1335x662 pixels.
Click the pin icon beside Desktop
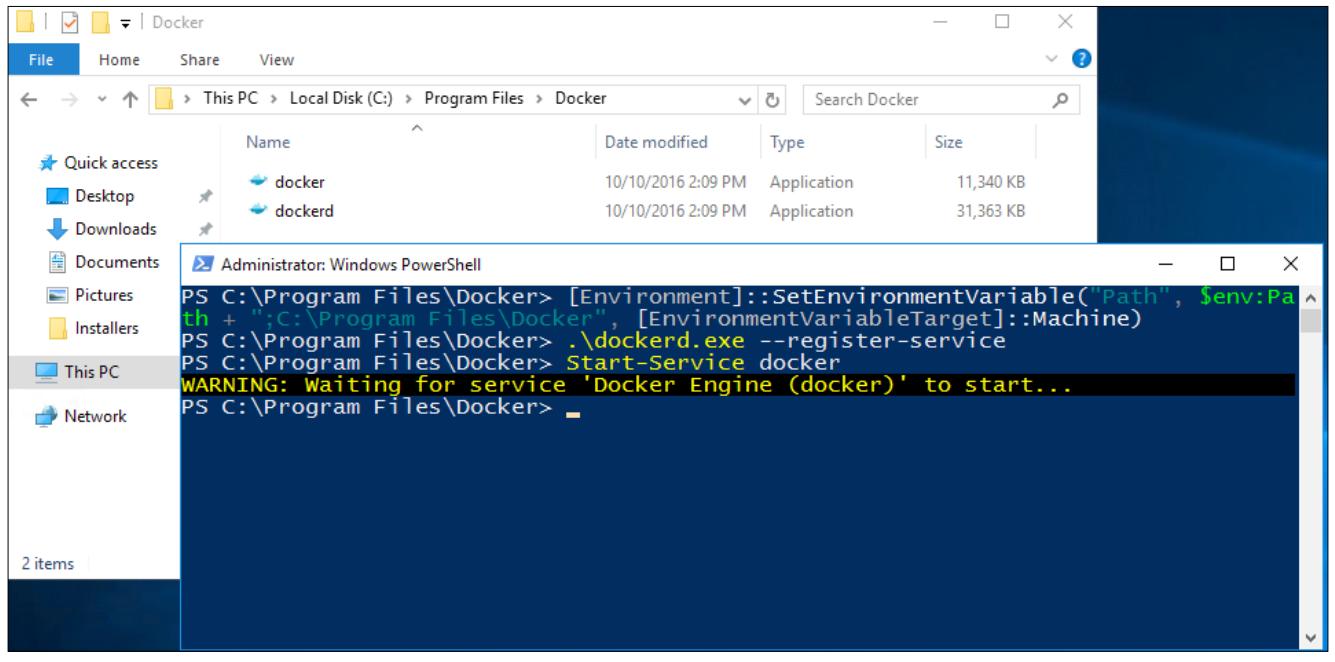pyautogui.click(x=205, y=198)
